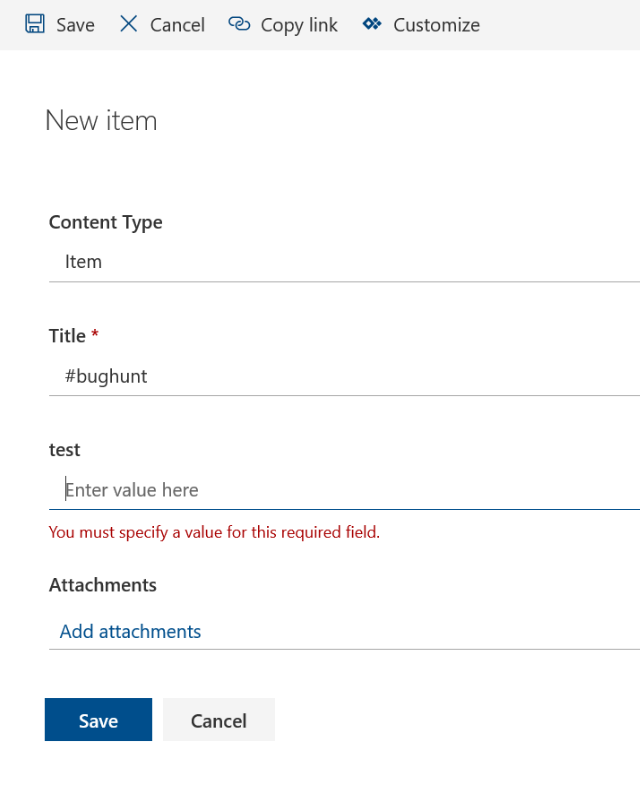
Task: Click the test field 'Enter value here'
Action: (344, 490)
